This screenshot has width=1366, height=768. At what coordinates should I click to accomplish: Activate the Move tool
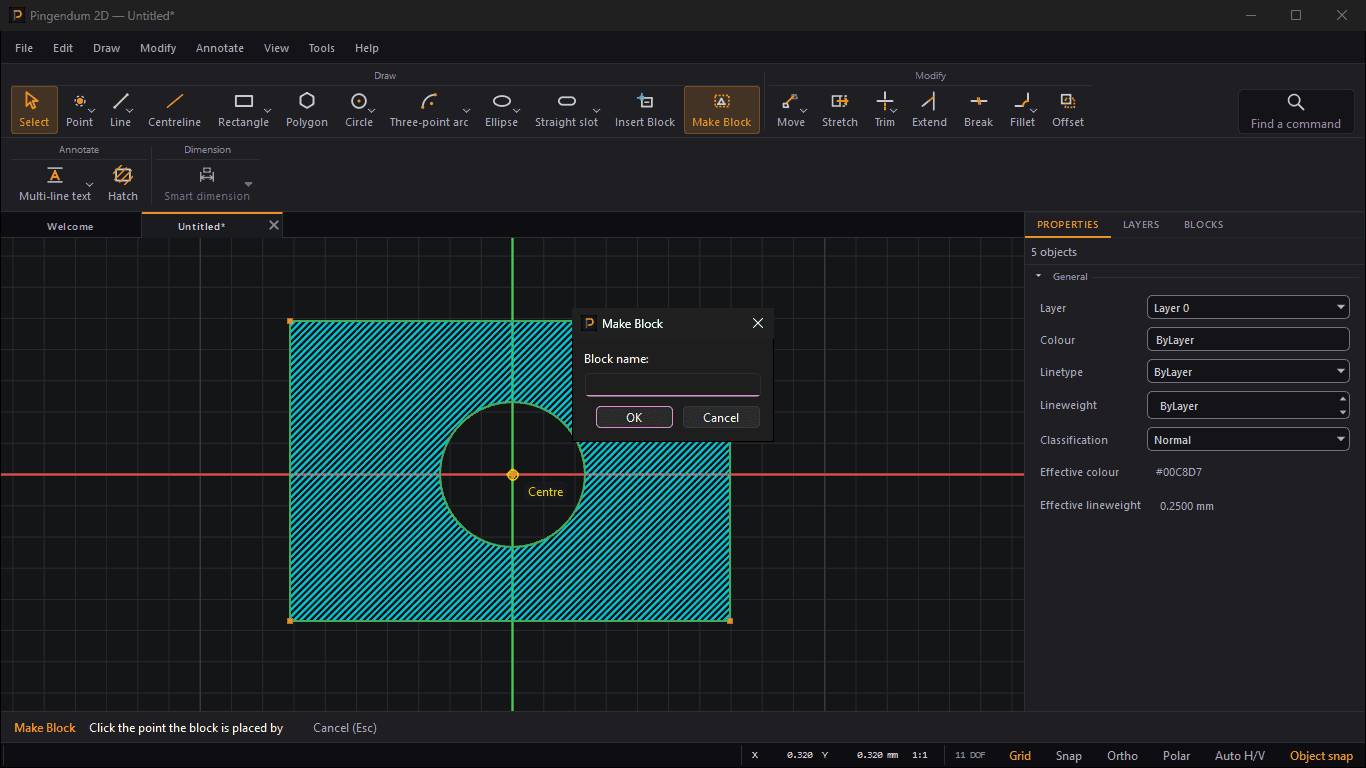tap(790, 110)
